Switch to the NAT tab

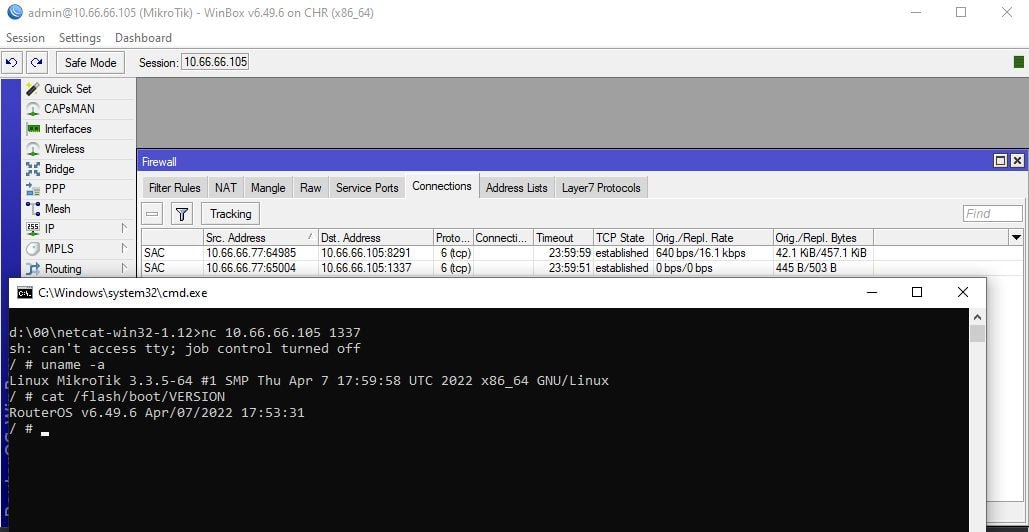(226, 188)
